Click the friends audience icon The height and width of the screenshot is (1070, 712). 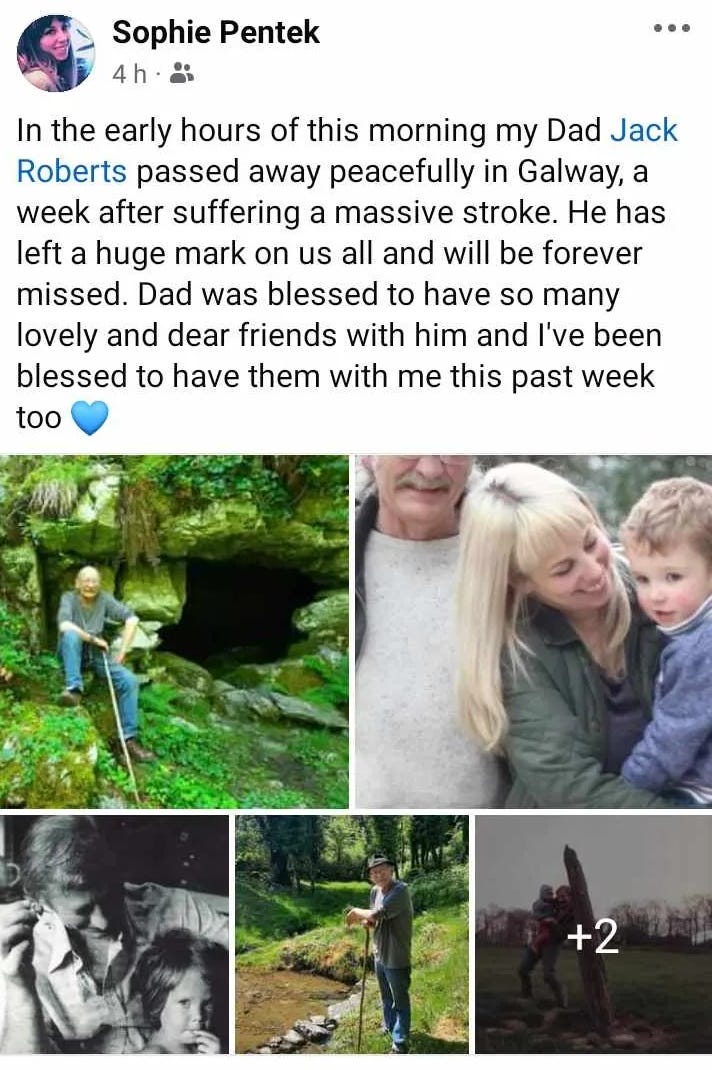coord(182,73)
